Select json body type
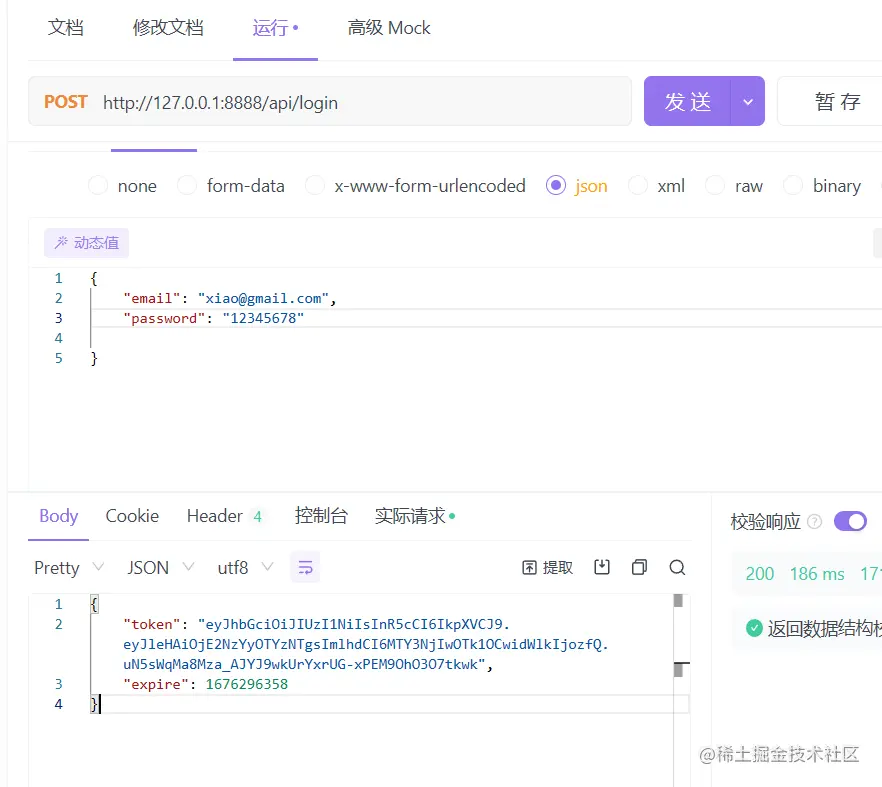882x787 pixels. tap(577, 185)
